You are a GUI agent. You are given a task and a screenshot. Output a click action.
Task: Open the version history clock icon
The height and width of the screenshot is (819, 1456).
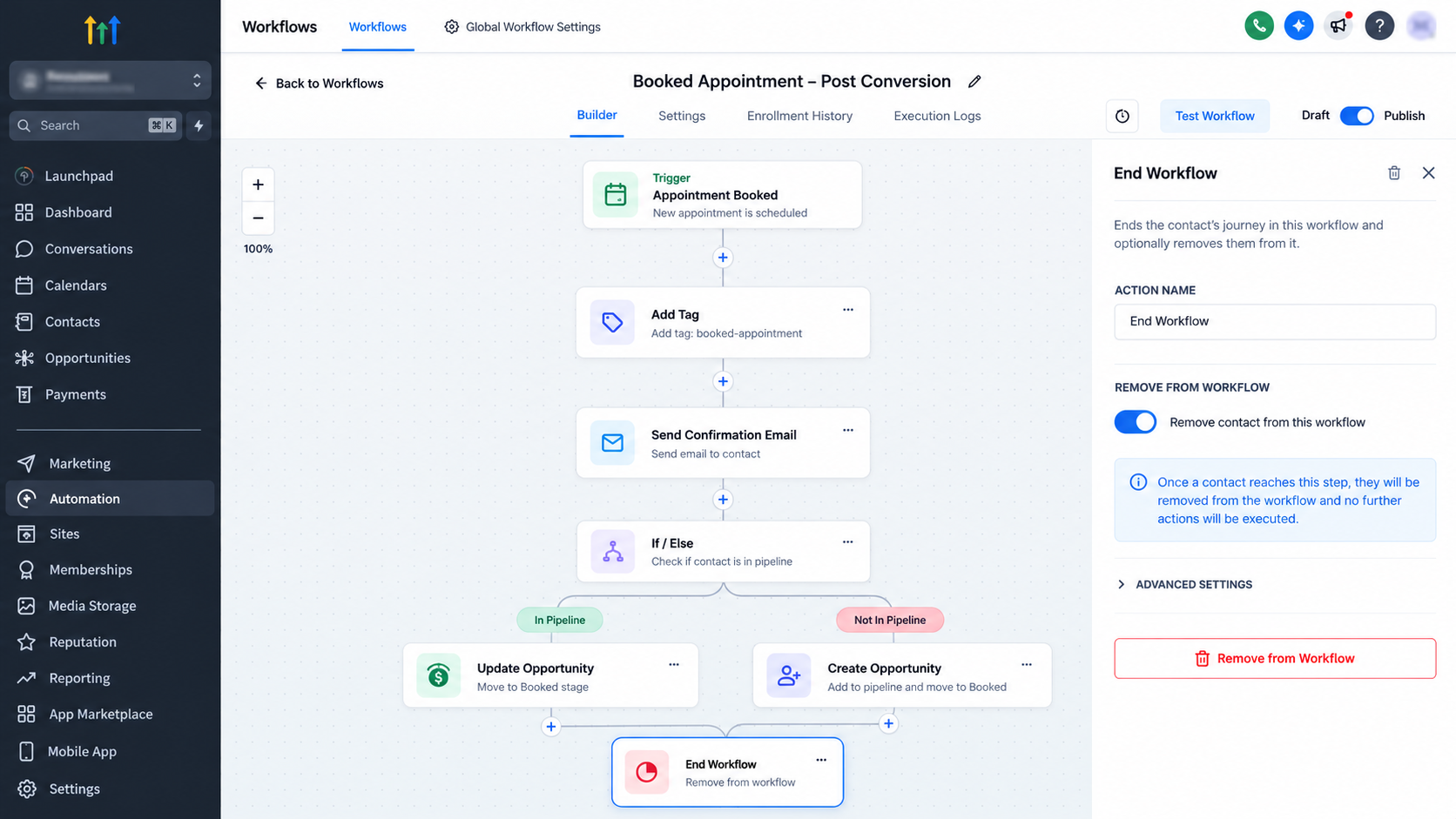point(1122,116)
